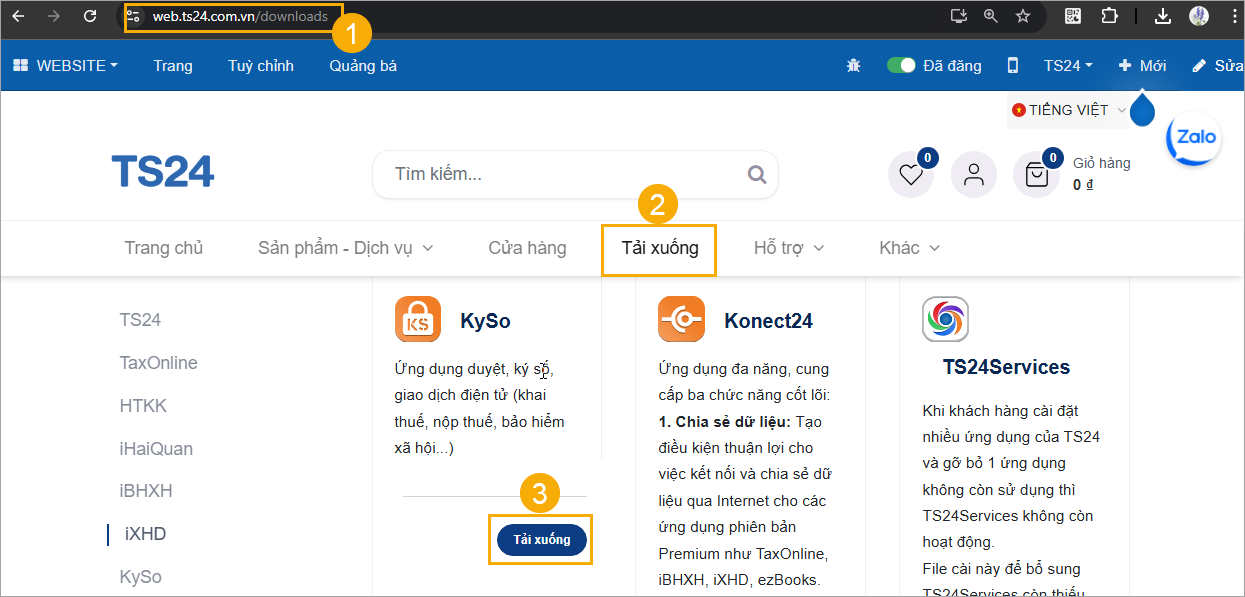Bookmark this page with star icon

coord(1023,16)
